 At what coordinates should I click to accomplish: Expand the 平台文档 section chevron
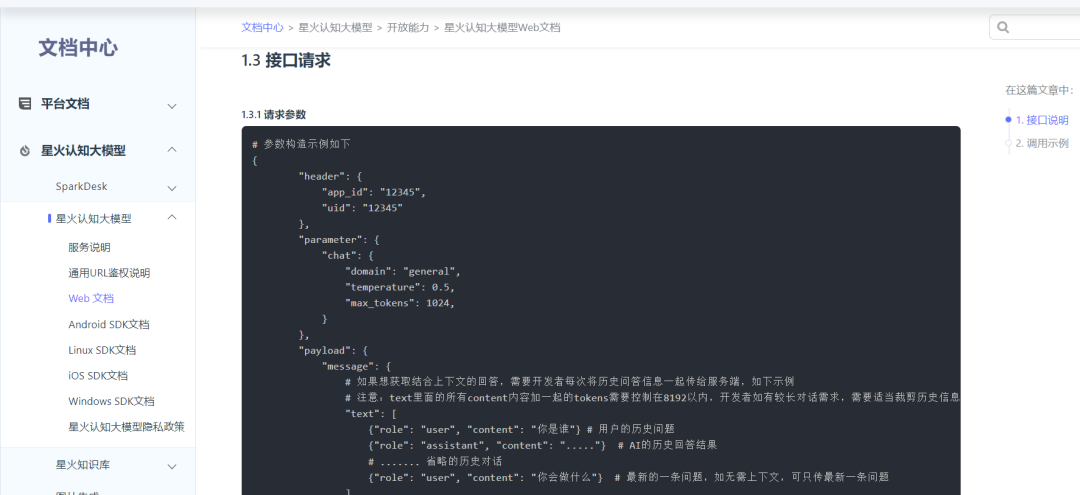point(172,105)
